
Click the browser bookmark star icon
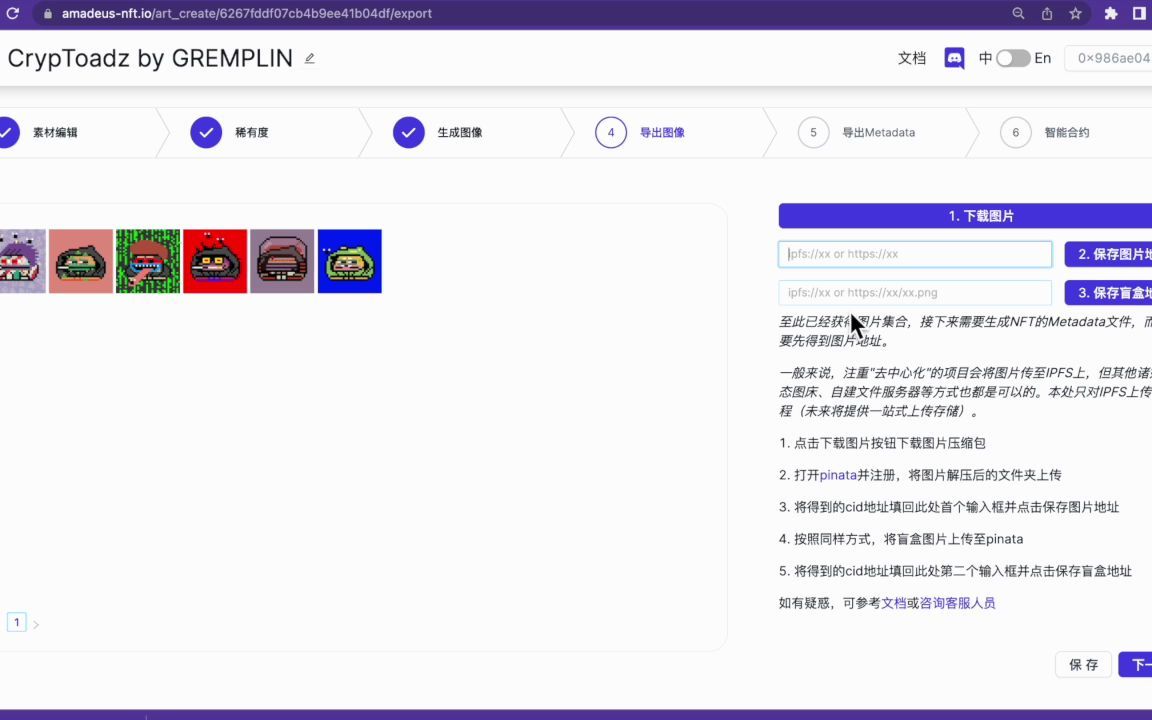[x=1075, y=13]
